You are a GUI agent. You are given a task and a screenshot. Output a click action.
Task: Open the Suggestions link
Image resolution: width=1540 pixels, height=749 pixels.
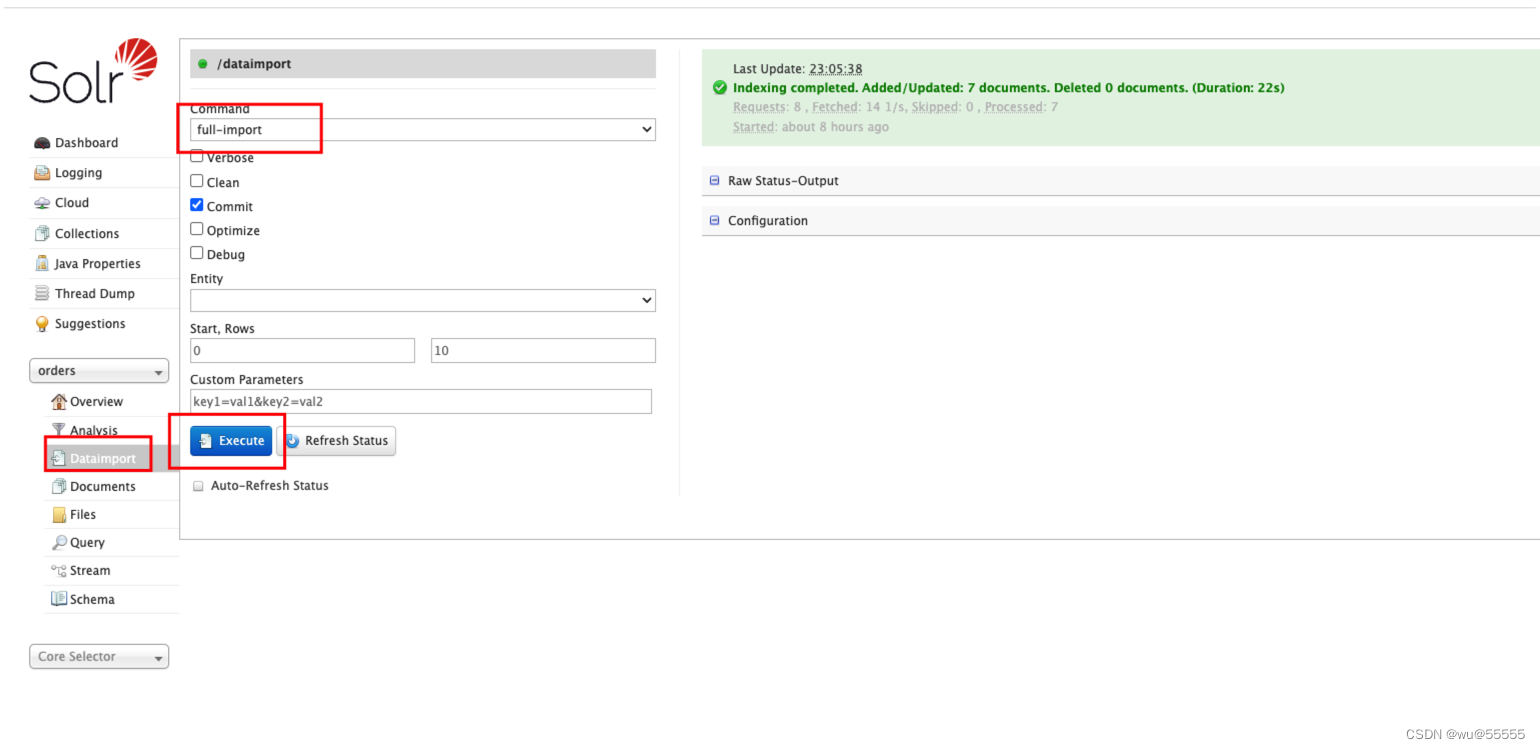(x=90, y=324)
